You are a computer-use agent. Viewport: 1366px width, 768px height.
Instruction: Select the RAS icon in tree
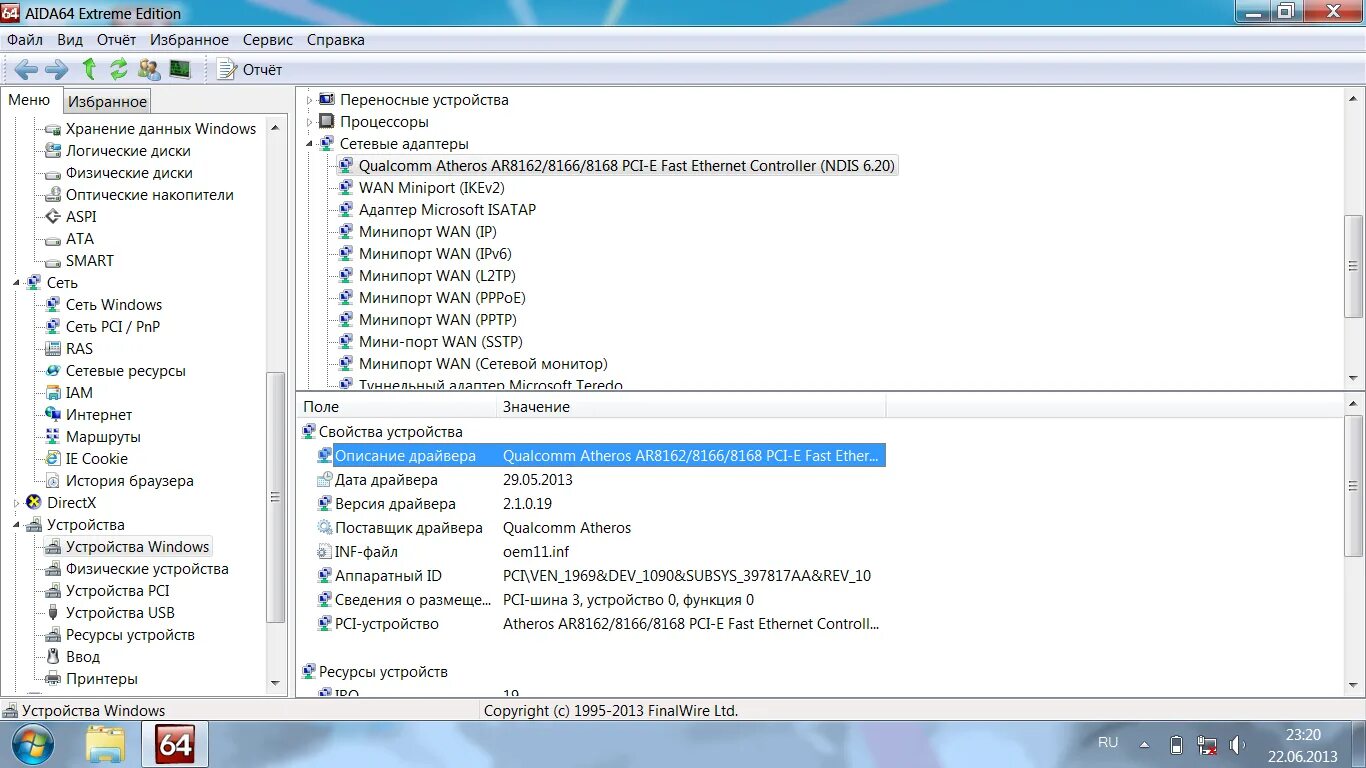pos(54,349)
